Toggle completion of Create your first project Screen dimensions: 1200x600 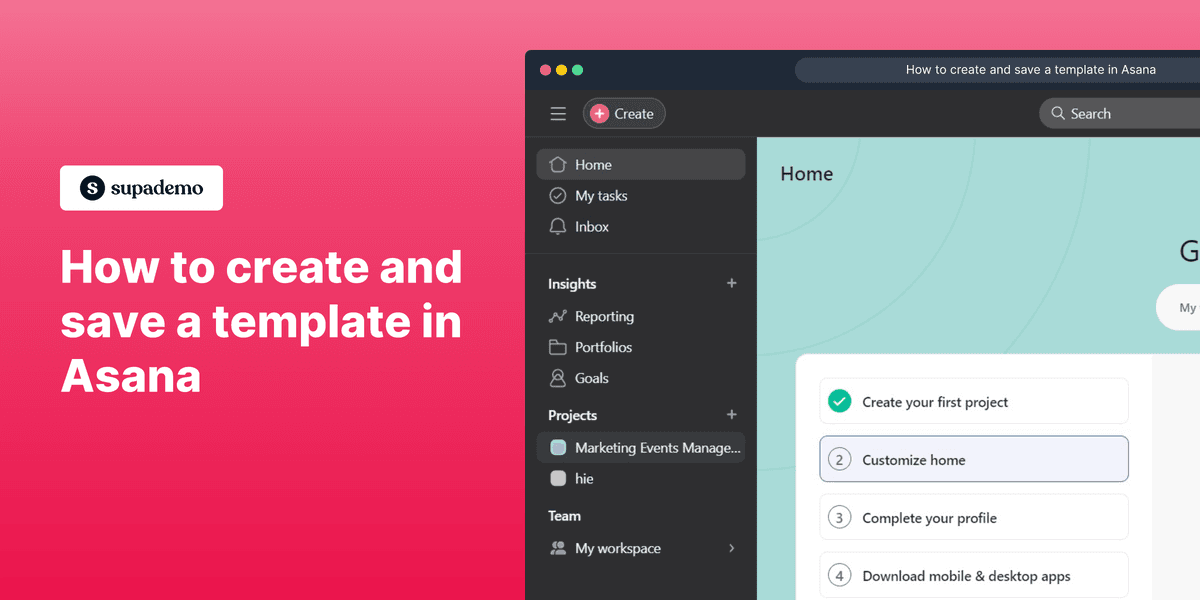(x=840, y=400)
